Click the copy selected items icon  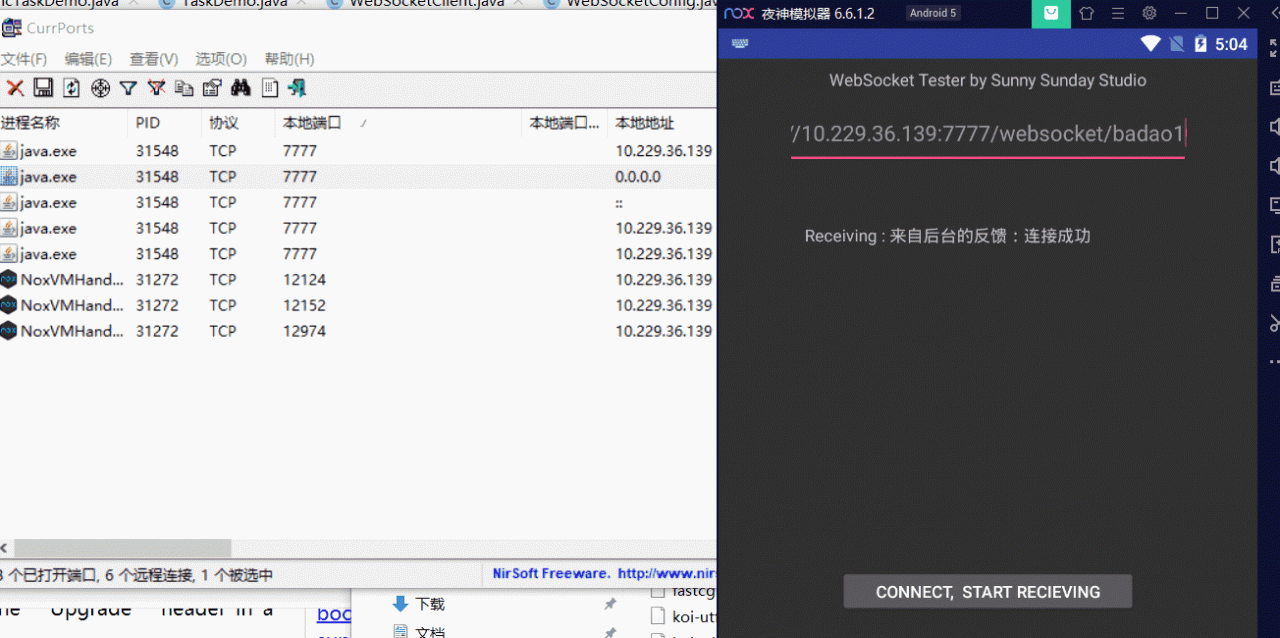pyautogui.click(x=184, y=88)
